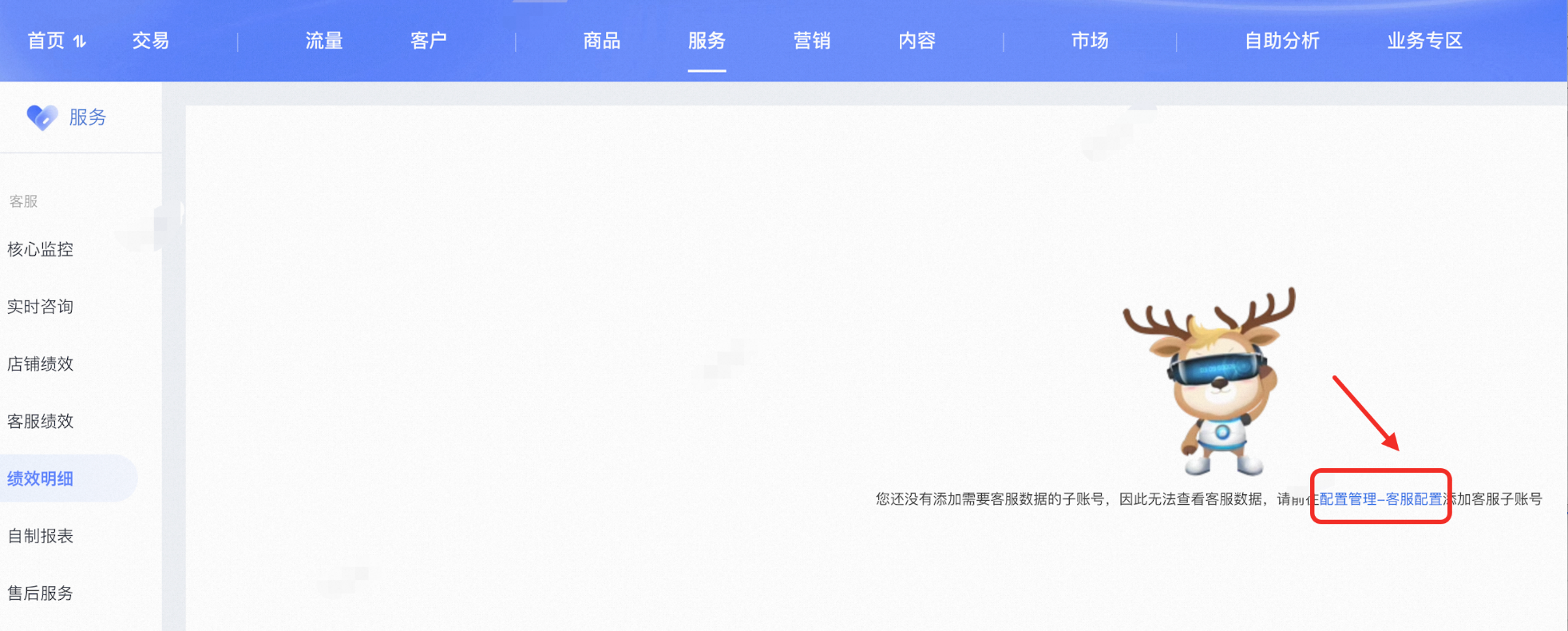Open 实时咨询 in the sidebar
The width and height of the screenshot is (1568, 631).
40,307
